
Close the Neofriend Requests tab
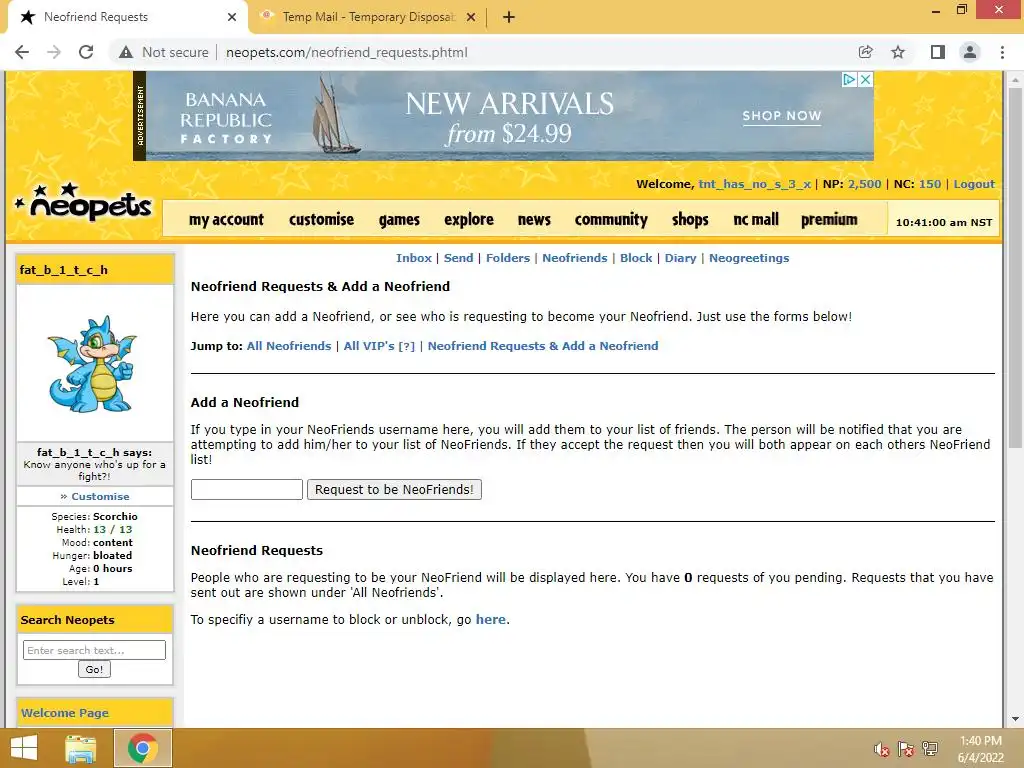coord(232,17)
